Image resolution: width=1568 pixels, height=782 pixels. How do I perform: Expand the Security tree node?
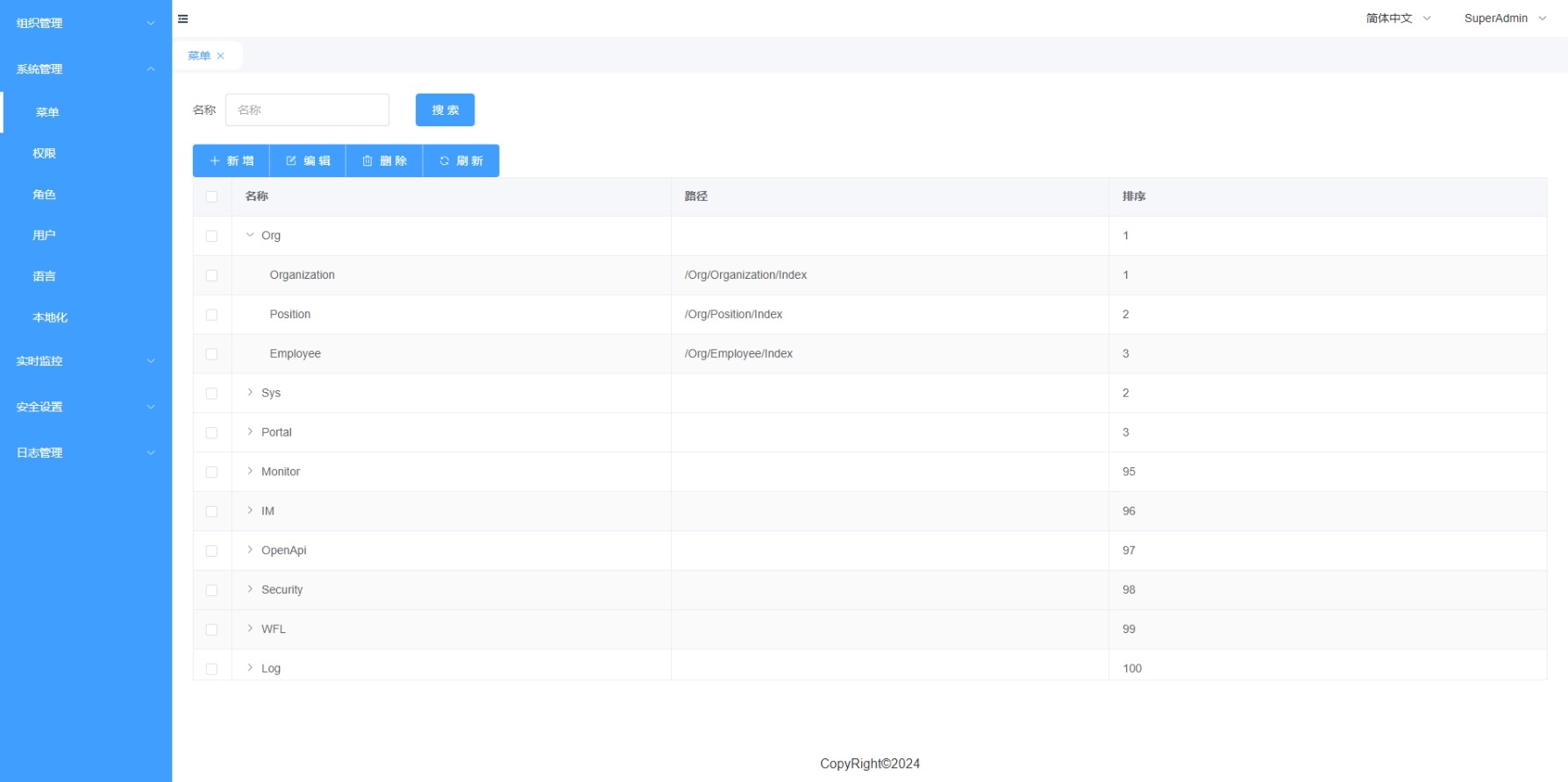tap(250, 589)
